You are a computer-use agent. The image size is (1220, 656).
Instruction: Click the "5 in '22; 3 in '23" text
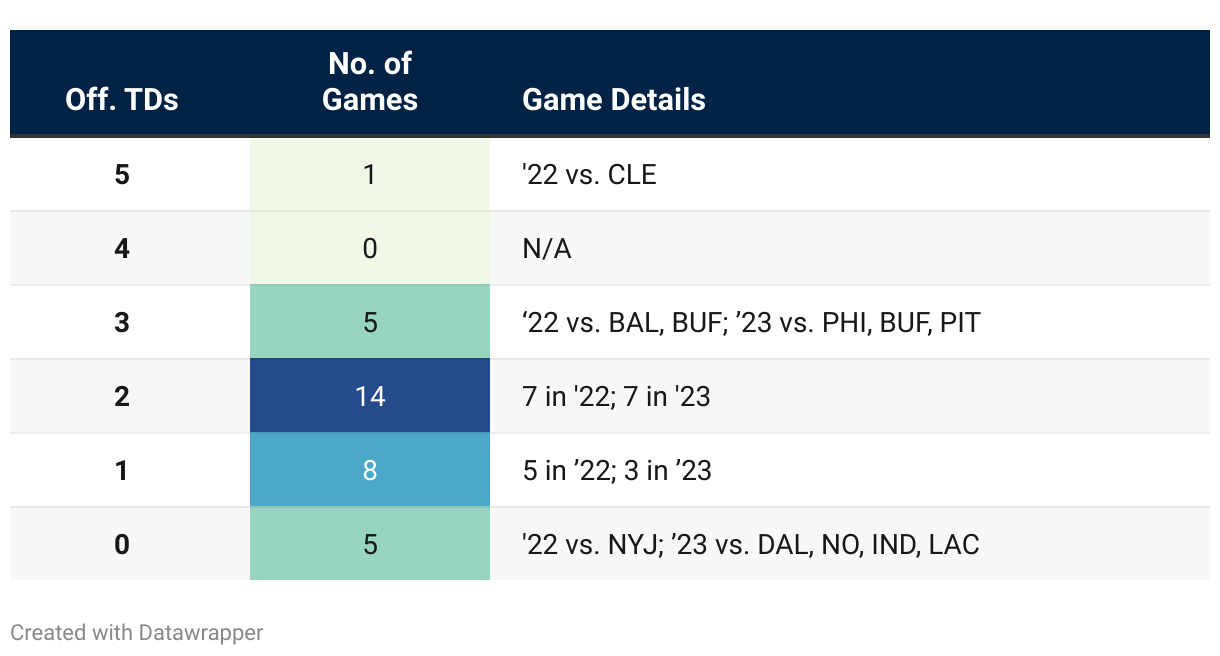point(617,470)
